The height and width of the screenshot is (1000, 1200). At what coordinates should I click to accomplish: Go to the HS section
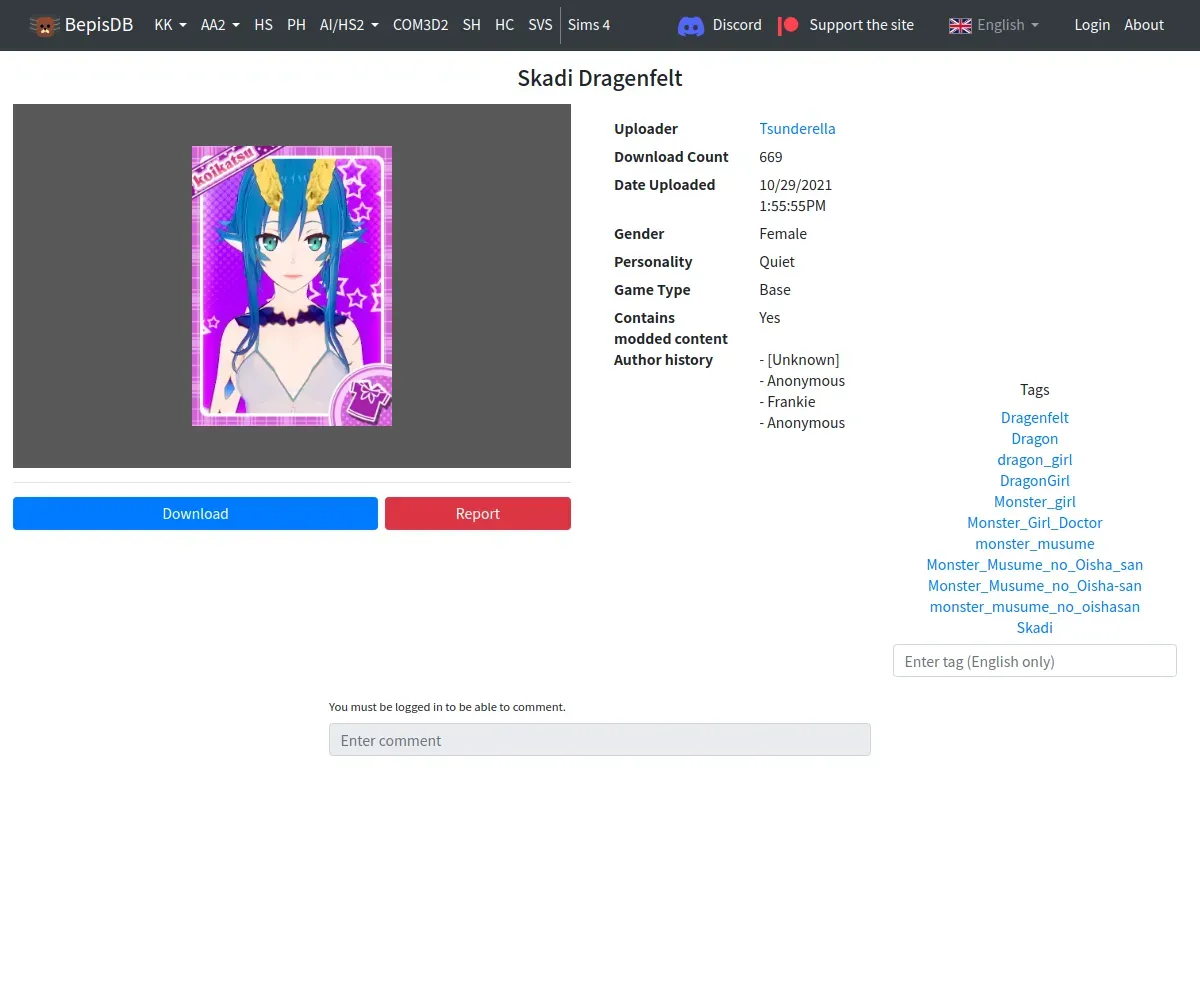point(263,25)
